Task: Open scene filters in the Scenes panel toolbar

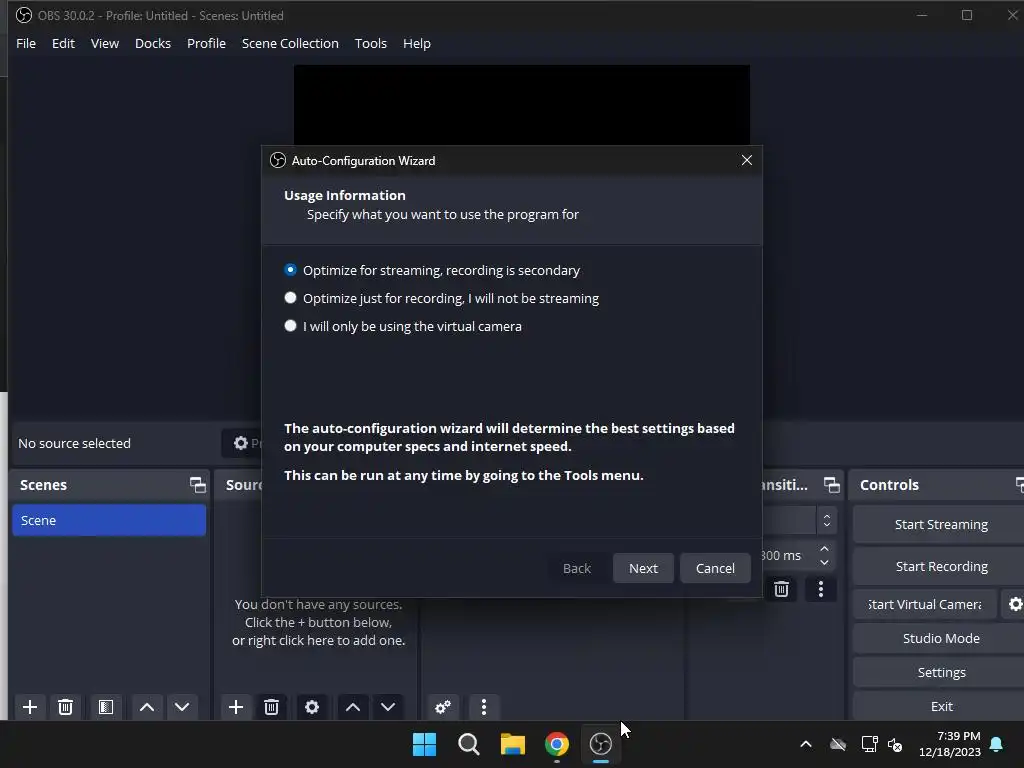Action: [106, 707]
